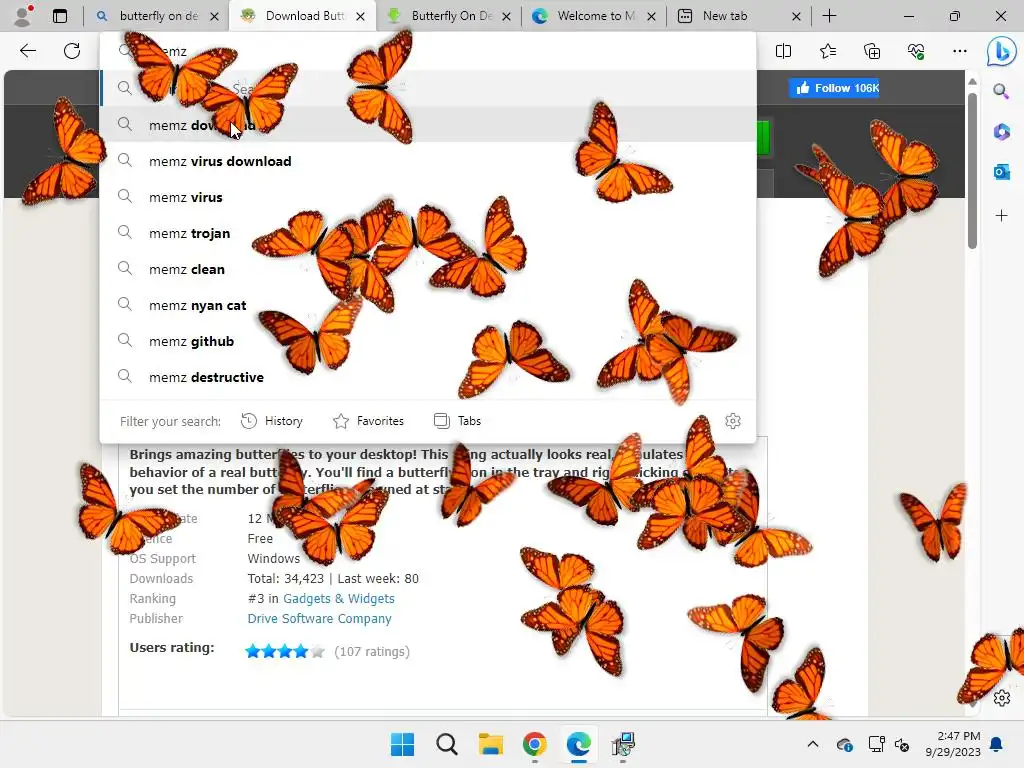Switch to Microsoft Edge taskbar icon

coord(579,744)
